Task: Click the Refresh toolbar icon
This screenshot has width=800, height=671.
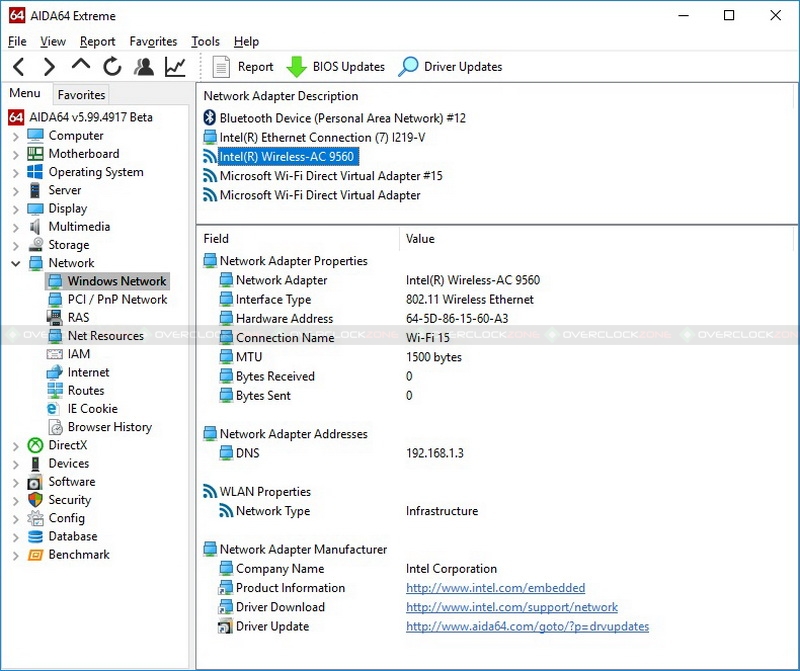Action: (x=112, y=67)
